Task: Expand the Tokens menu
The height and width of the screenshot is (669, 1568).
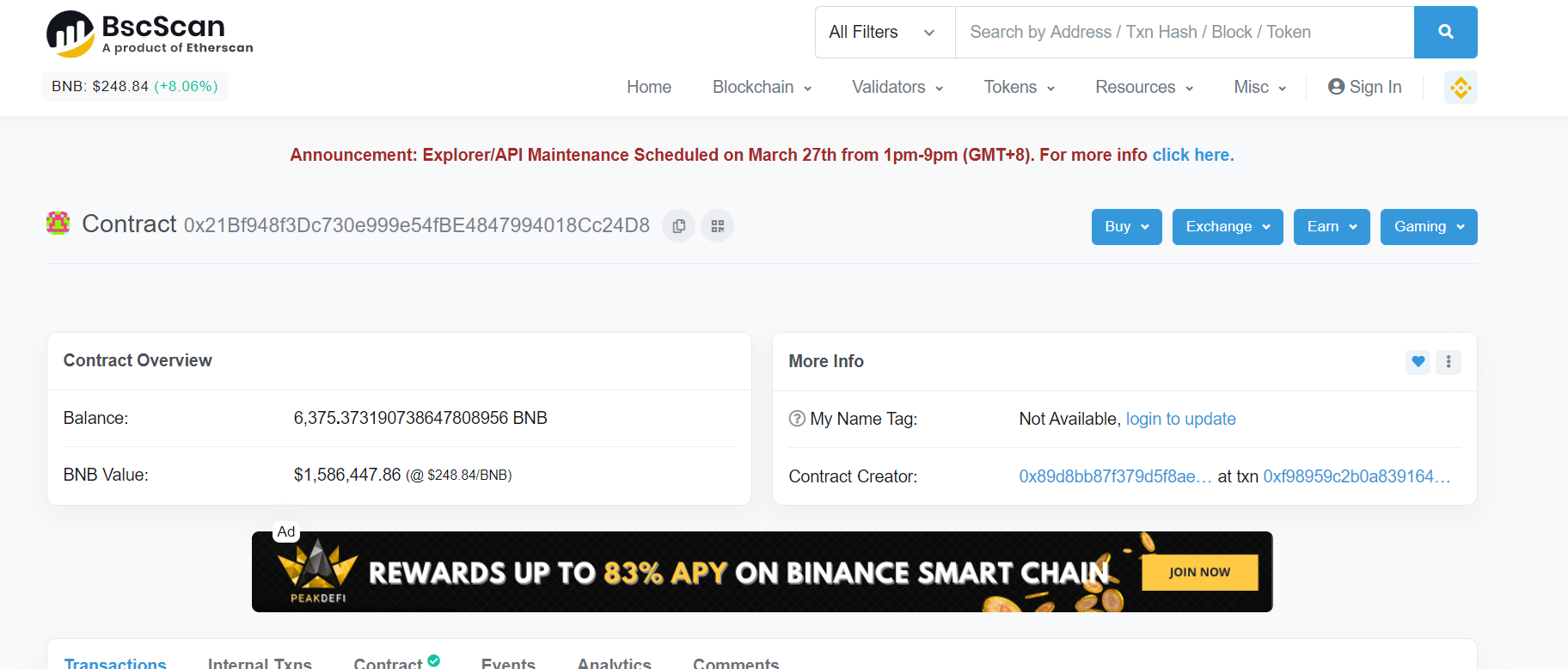Action: coord(1019,87)
